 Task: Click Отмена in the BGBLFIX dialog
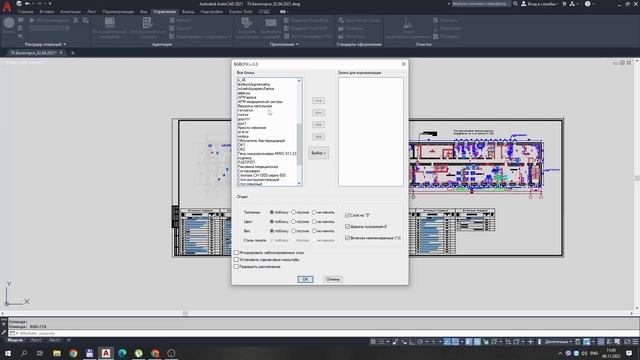pyautogui.click(x=333, y=279)
